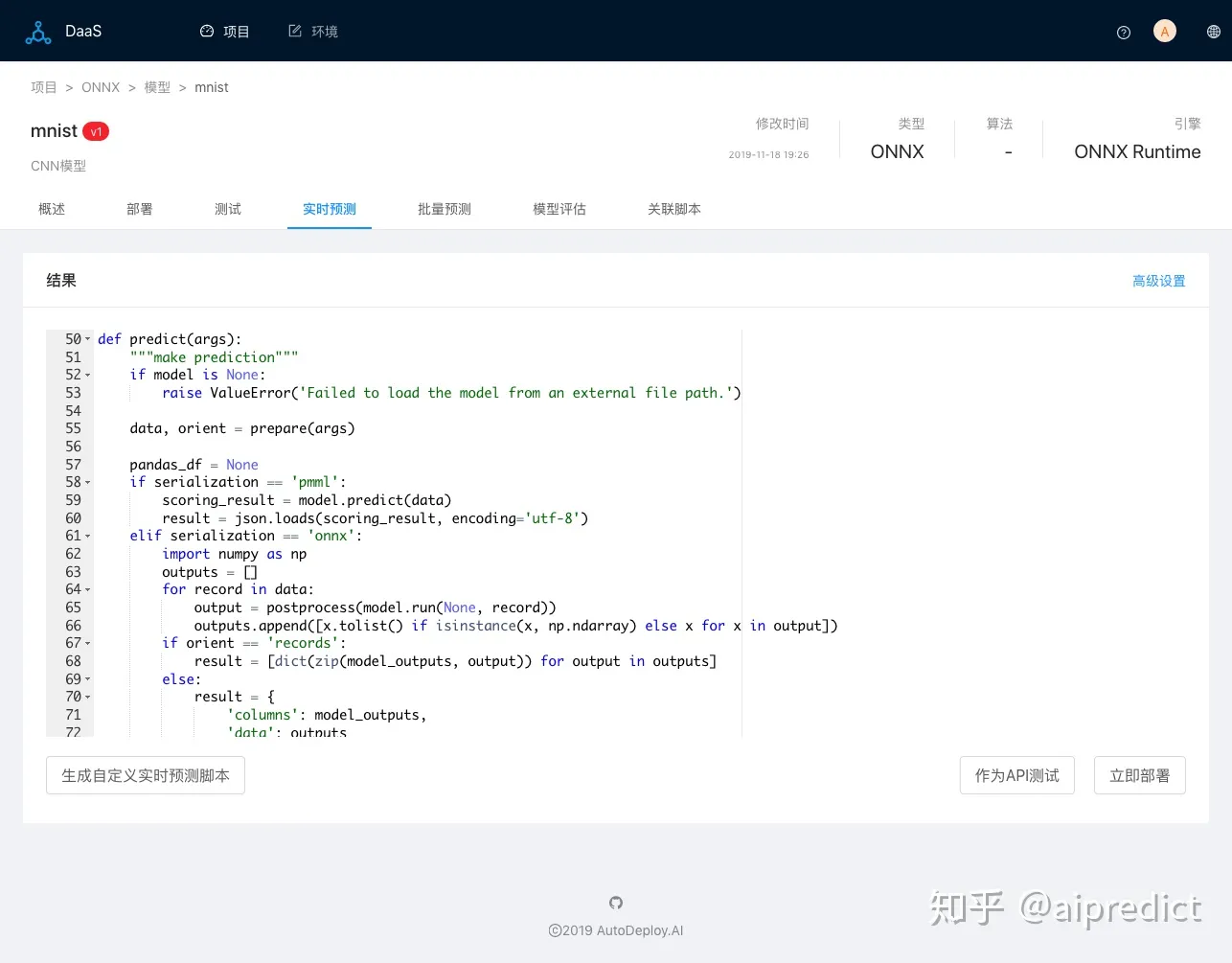
Task: Click the language globe icon
Action: pyautogui.click(x=1214, y=32)
